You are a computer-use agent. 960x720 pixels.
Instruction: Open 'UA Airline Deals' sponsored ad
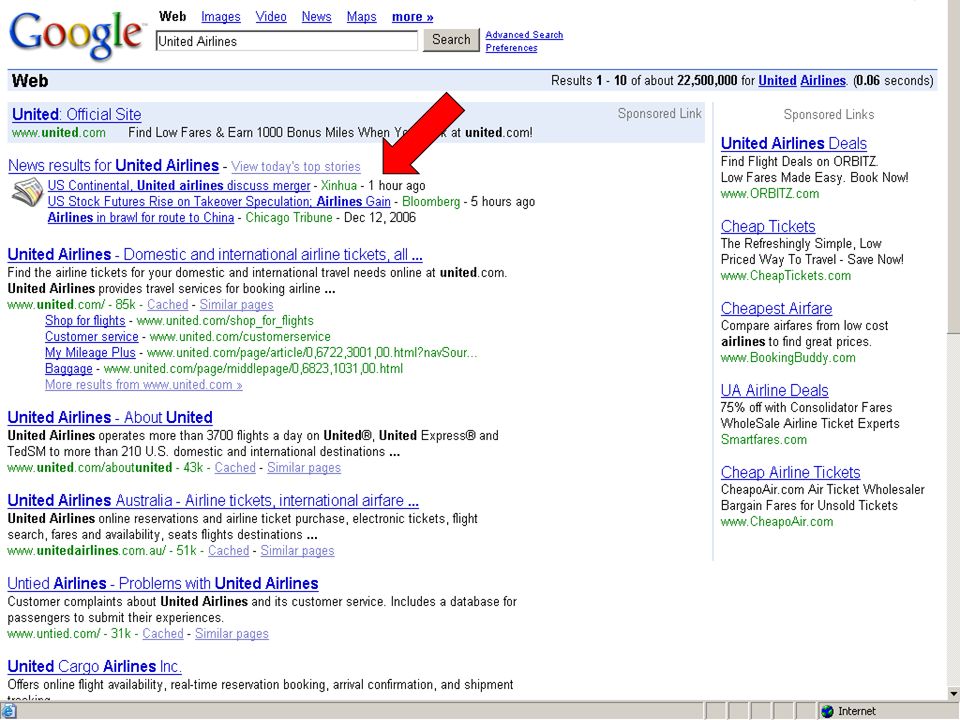pyautogui.click(x=774, y=390)
